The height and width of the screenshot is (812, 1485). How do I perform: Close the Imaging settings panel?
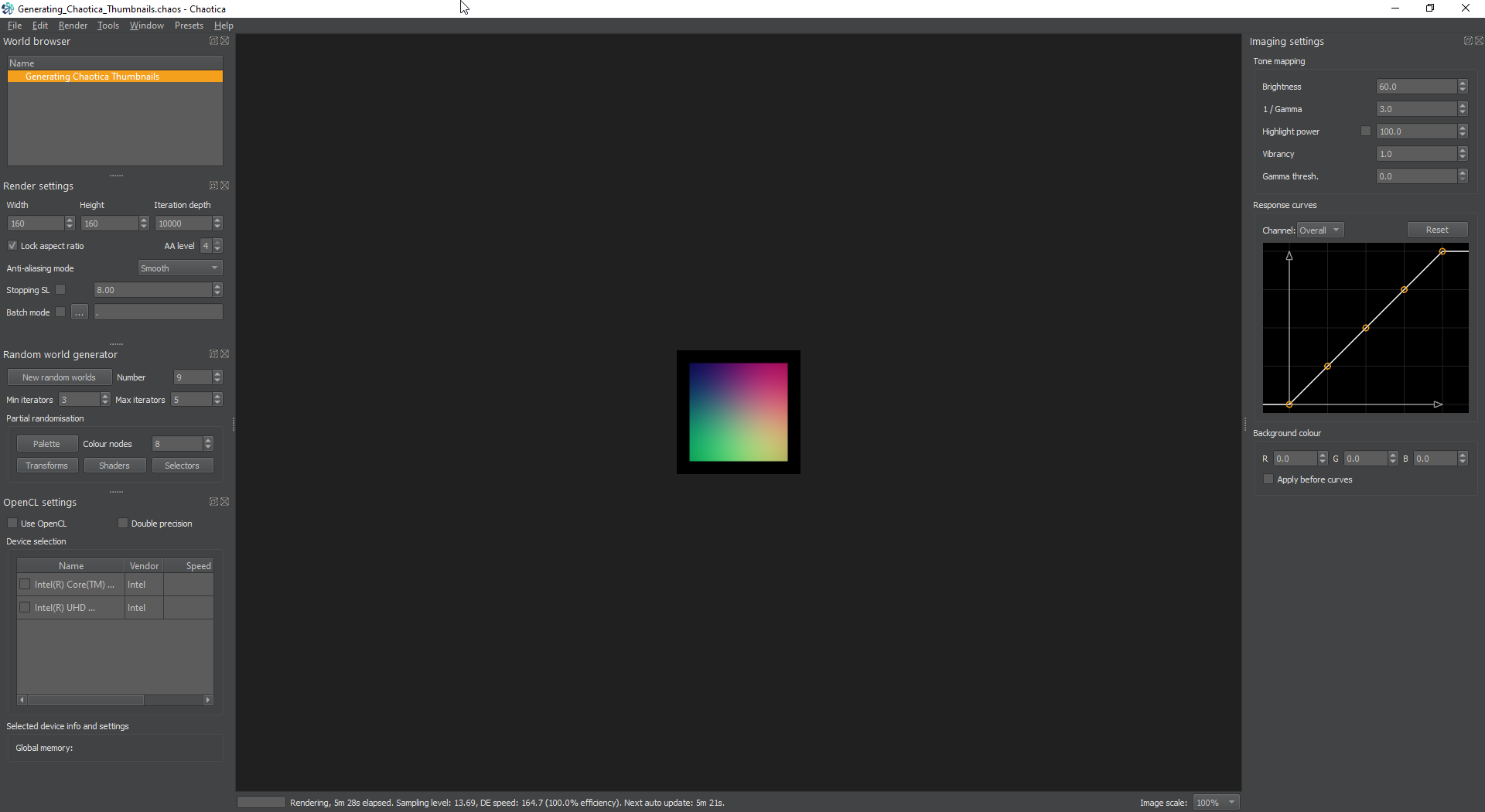pyautogui.click(x=1480, y=41)
